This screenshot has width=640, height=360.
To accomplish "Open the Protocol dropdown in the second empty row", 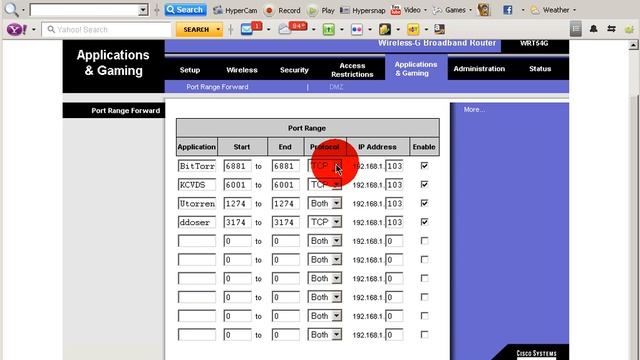I will coord(324,260).
